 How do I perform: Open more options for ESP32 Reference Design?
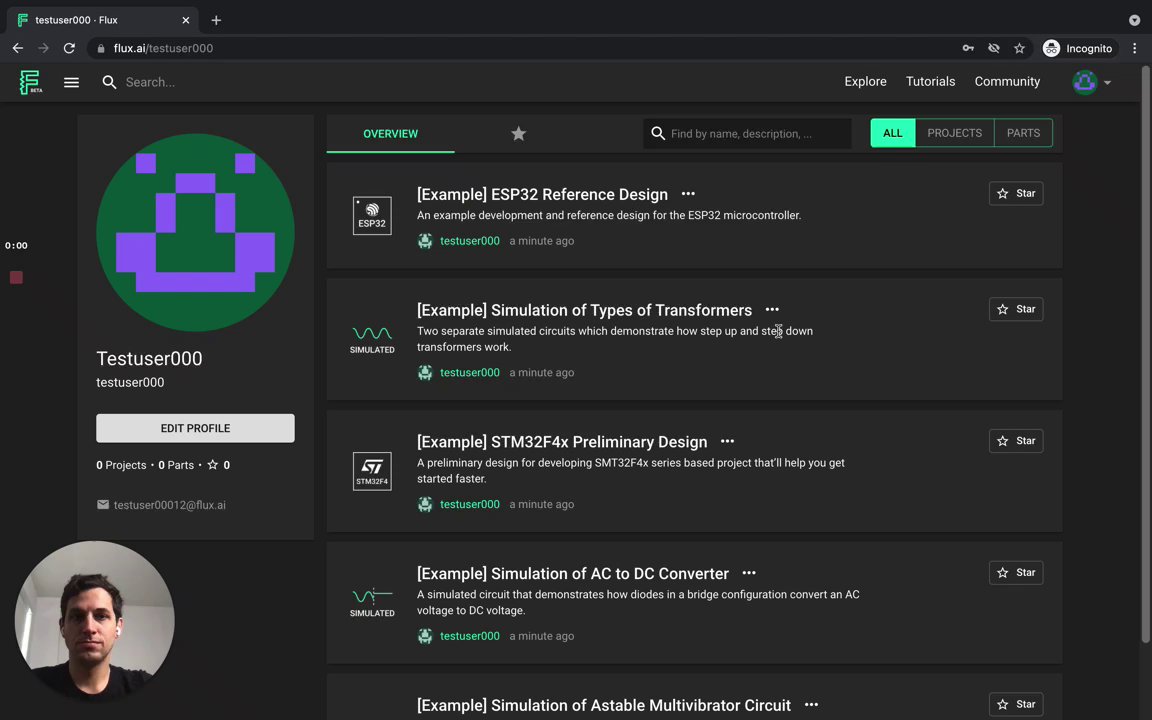pyautogui.click(x=688, y=193)
